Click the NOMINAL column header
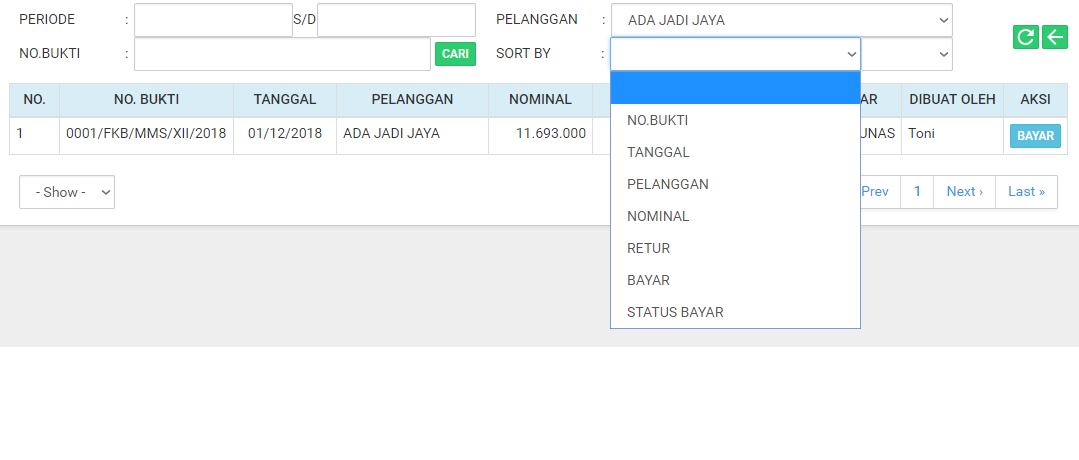Viewport: 1079px width, 460px height. point(540,100)
